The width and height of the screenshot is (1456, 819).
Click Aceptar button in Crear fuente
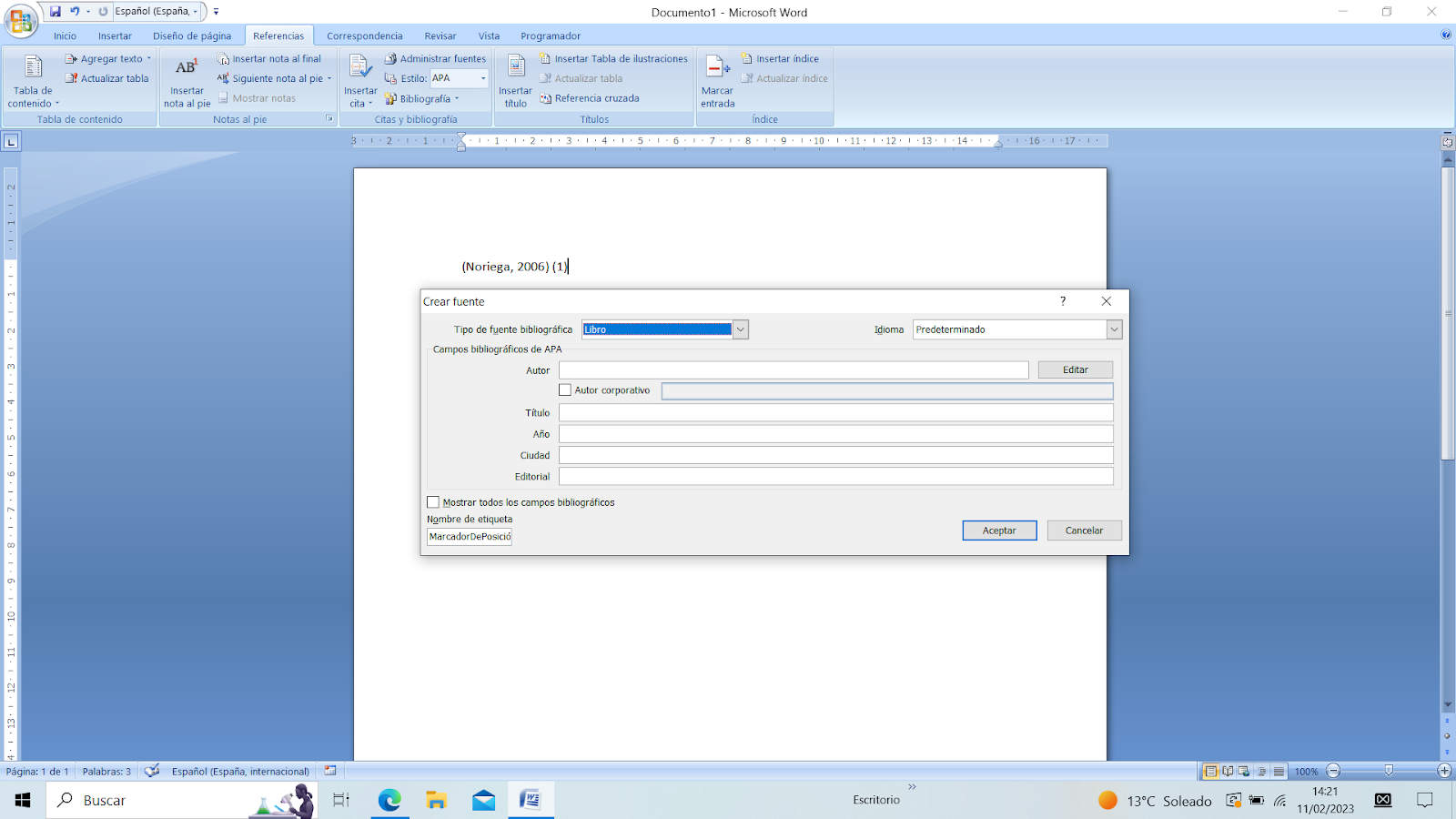999,531
